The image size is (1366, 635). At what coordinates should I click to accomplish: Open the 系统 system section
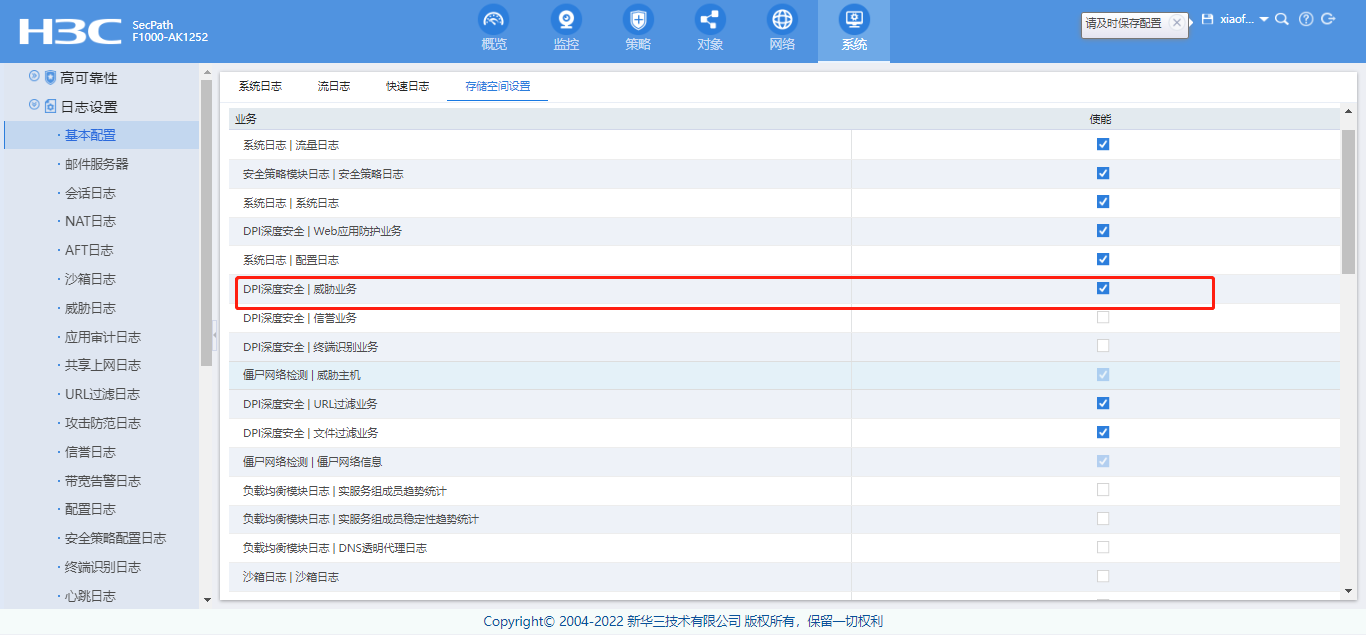[x=854, y=29]
